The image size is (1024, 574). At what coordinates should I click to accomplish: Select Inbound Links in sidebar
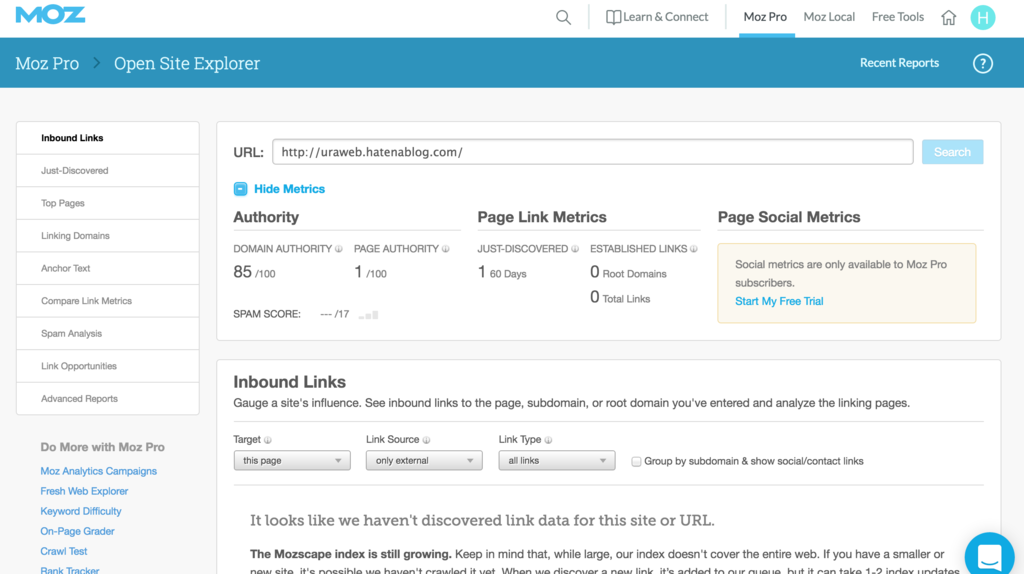108,138
